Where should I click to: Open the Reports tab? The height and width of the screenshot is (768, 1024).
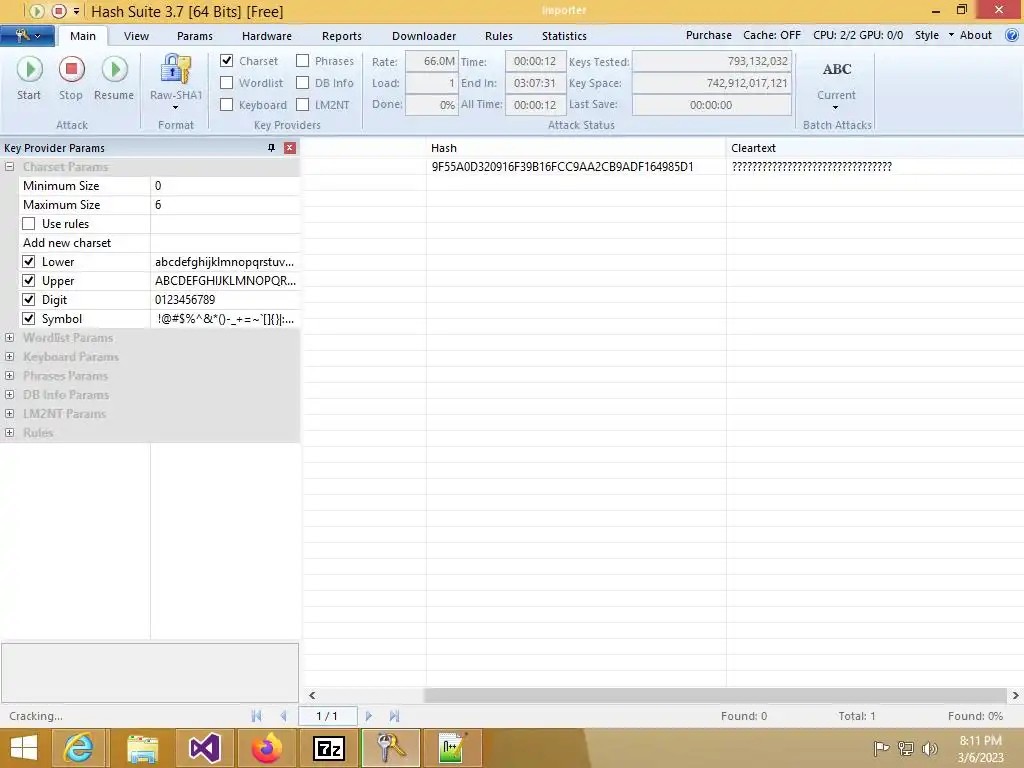pos(342,36)
